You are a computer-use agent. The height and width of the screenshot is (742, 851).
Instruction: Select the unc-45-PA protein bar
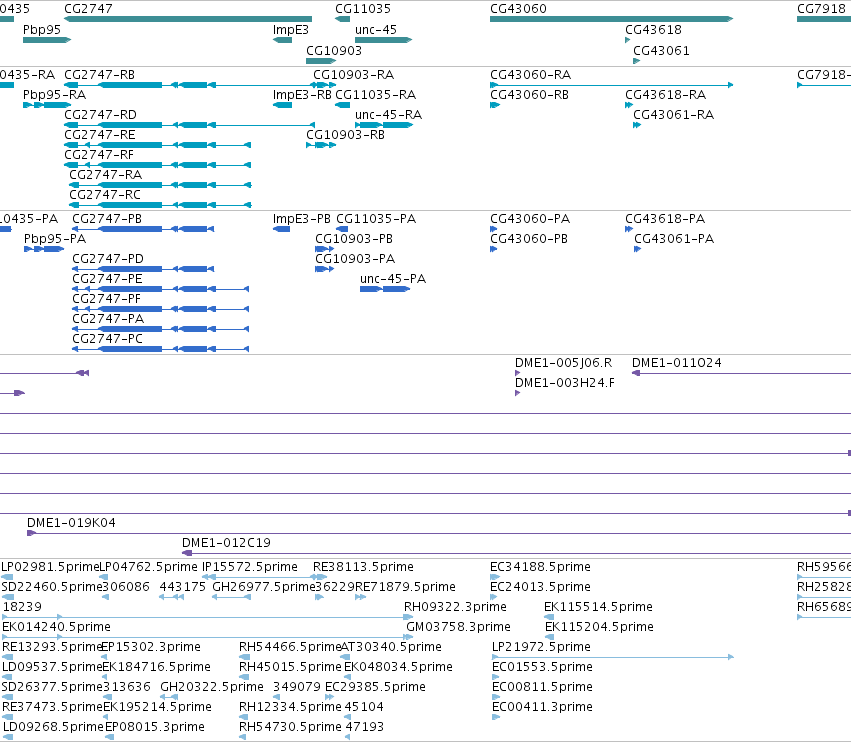(385, 289)
